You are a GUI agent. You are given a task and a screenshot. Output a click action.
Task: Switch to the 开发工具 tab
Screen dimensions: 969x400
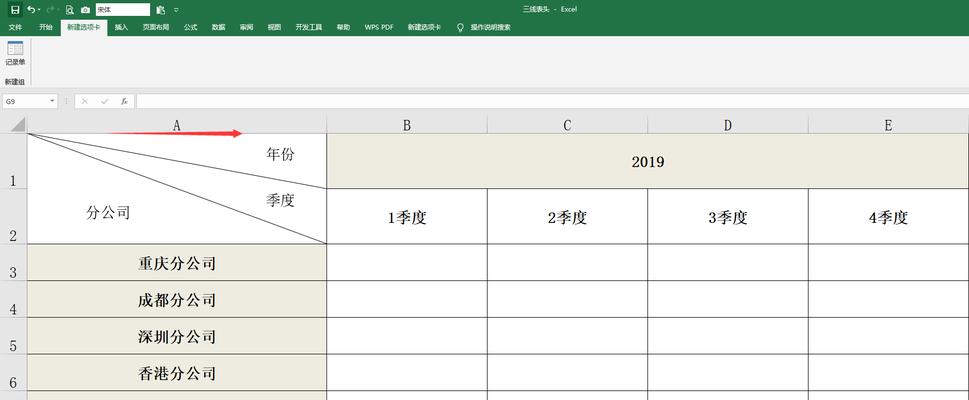click(309, 27)
